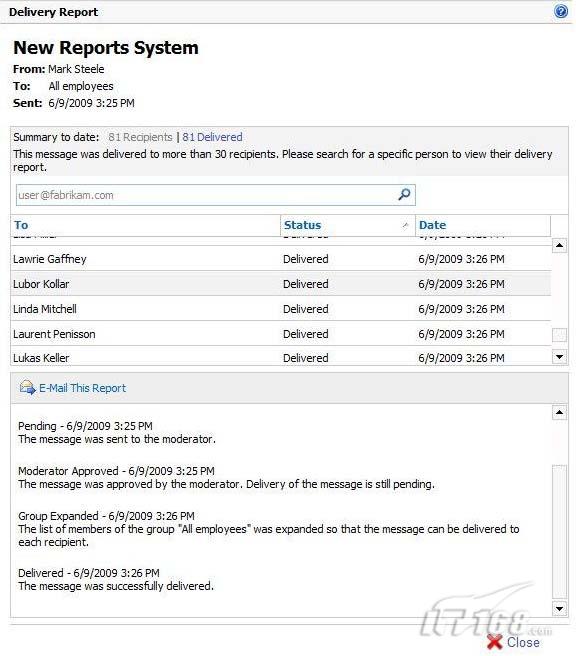Click details pane scroll down arrow
The height and width of the screenshot is (656, 576).
click(559, 608)
